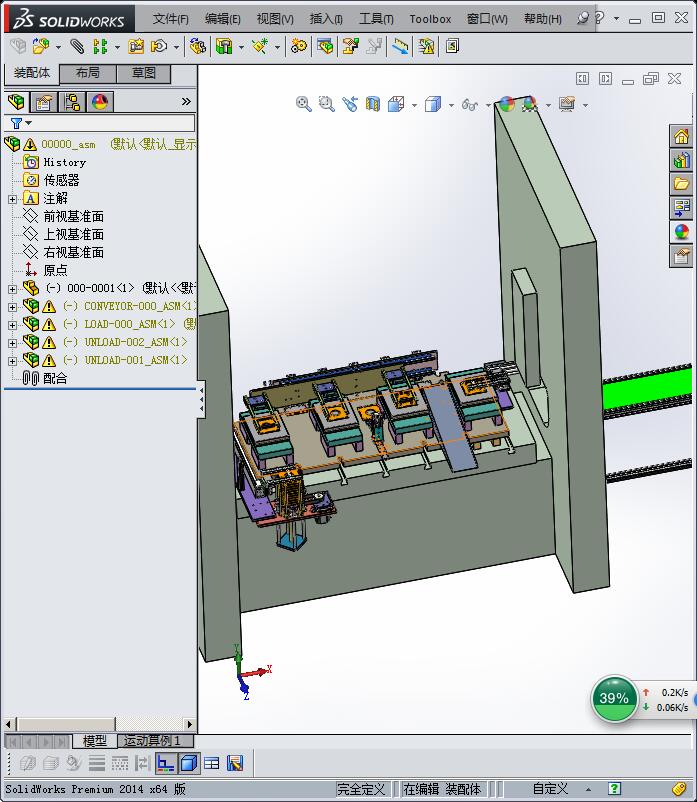This screenshot has width=697, height=802.
Task: Click the Section View icon
Action: (373, 104)
